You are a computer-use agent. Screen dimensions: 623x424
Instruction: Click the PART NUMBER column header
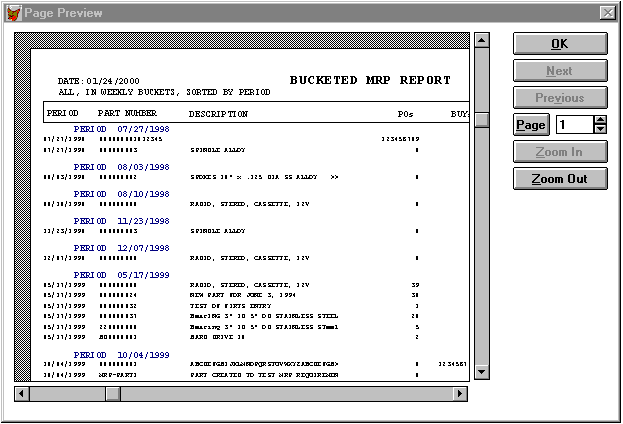point(127,113)
